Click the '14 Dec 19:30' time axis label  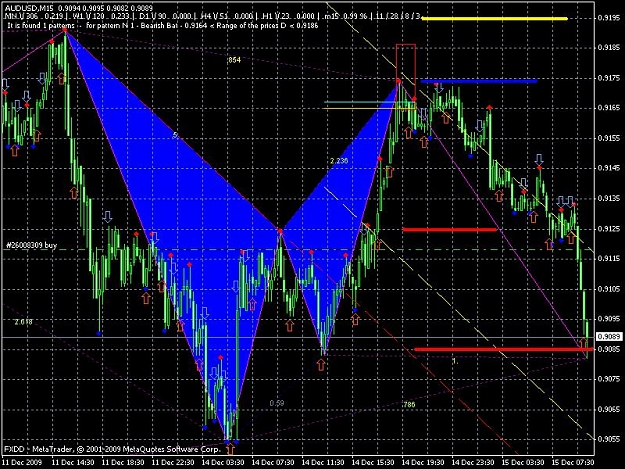(423, 462)
